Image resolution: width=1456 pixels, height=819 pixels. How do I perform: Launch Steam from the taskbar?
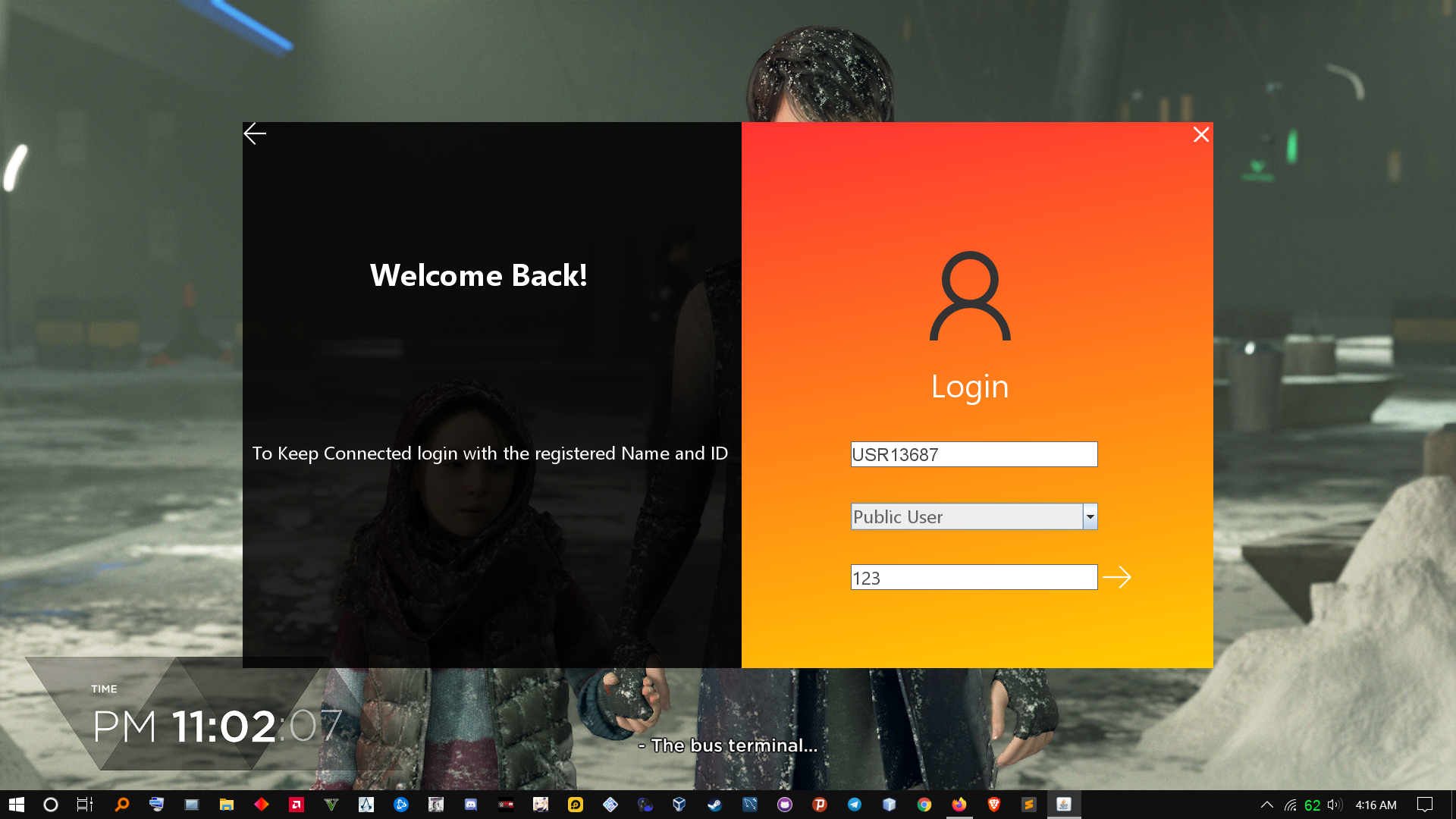(715, 805)
